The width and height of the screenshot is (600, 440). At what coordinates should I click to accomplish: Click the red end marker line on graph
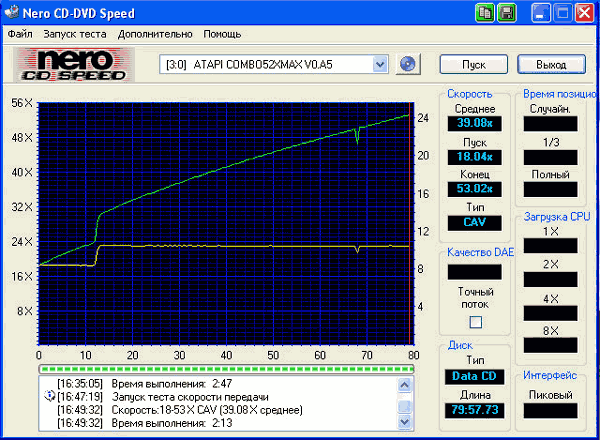(409, 223)
